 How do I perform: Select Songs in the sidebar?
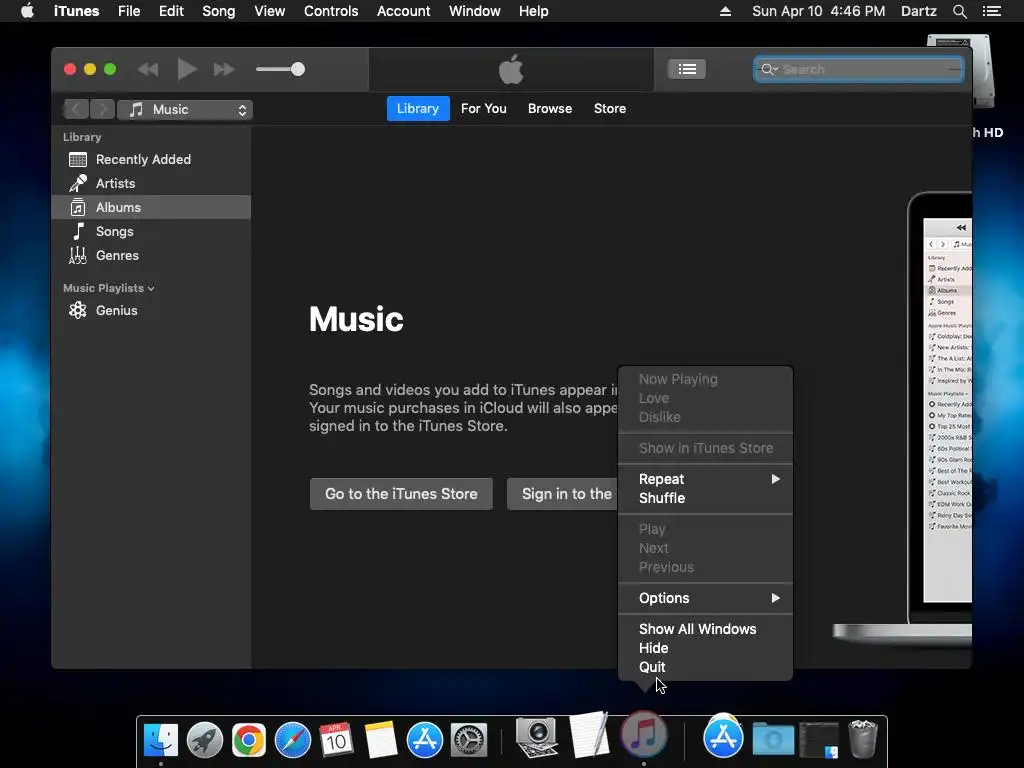[151, 231]
